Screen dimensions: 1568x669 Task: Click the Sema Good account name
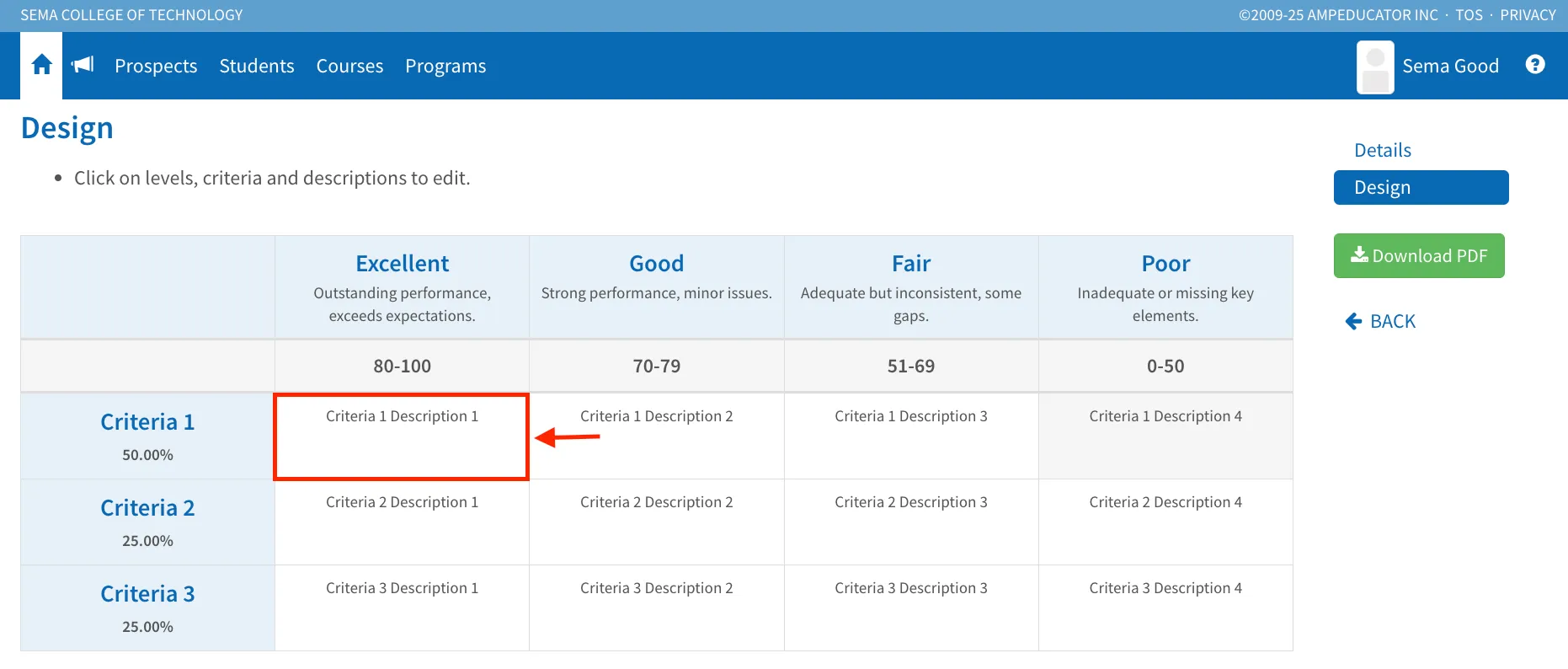(x=1450, y=66)
